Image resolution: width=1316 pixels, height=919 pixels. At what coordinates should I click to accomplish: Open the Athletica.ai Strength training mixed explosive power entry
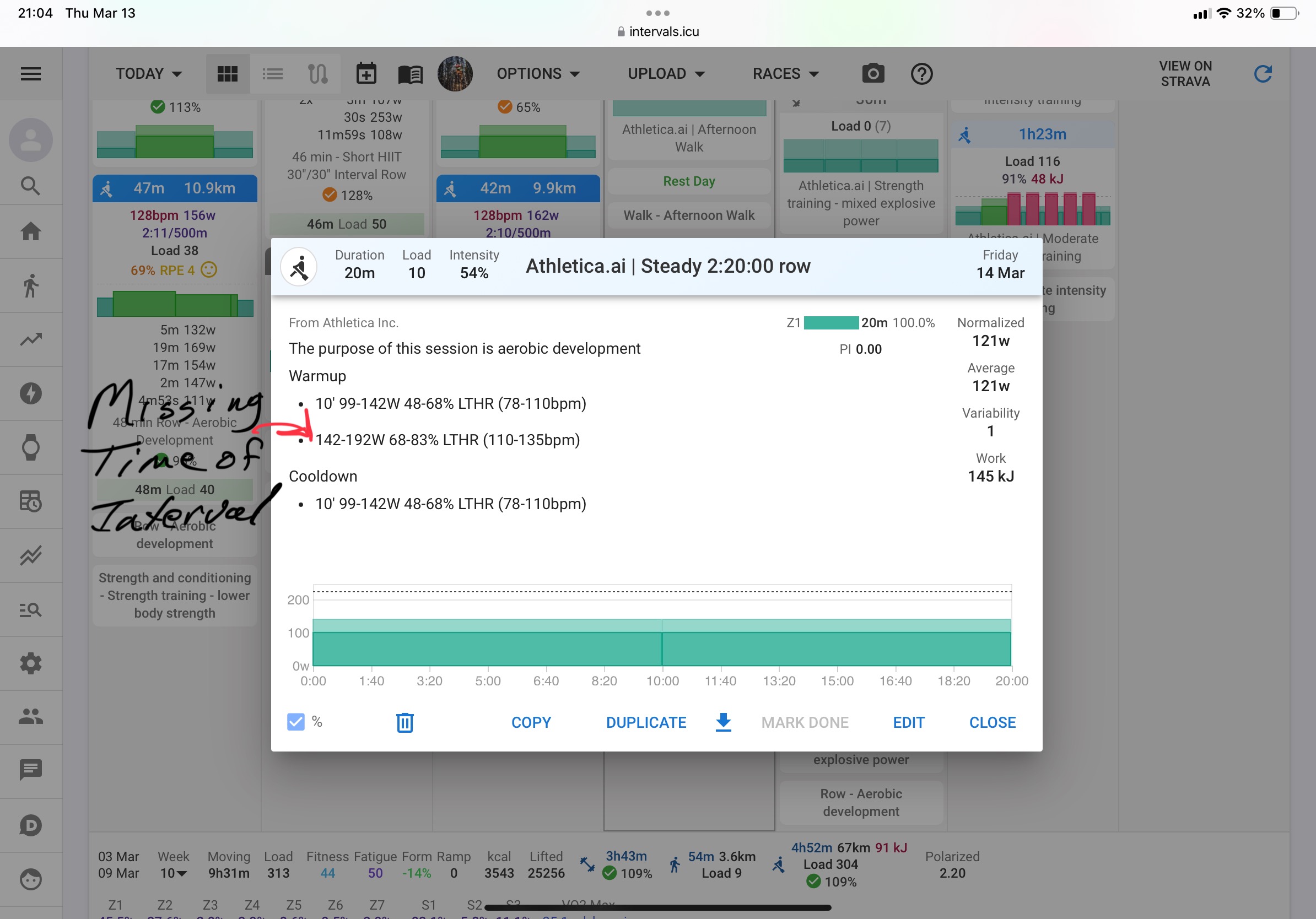click(x=861, y=203)
